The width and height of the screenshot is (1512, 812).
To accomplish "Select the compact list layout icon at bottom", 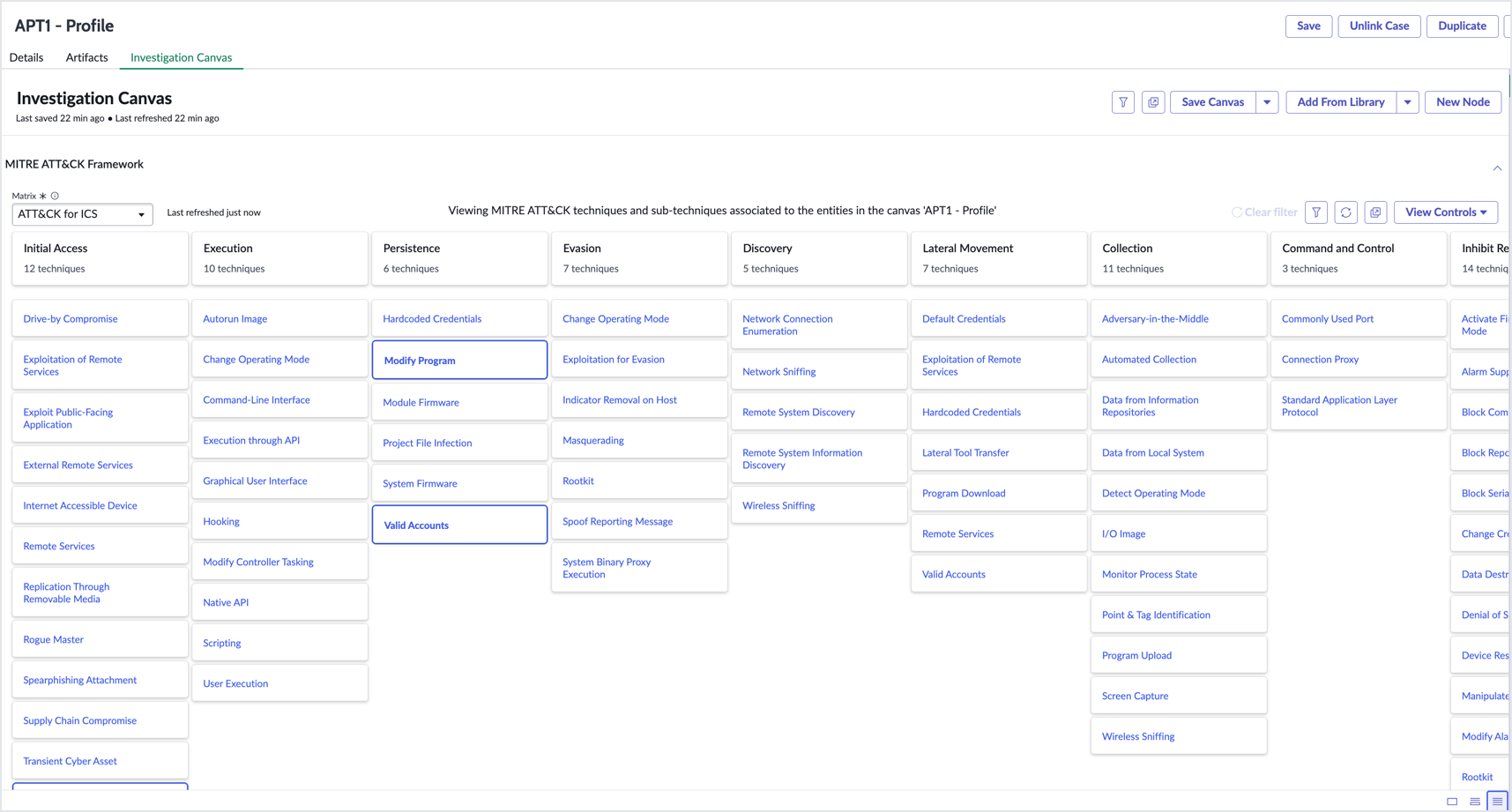I will [x=1497, y=801].
